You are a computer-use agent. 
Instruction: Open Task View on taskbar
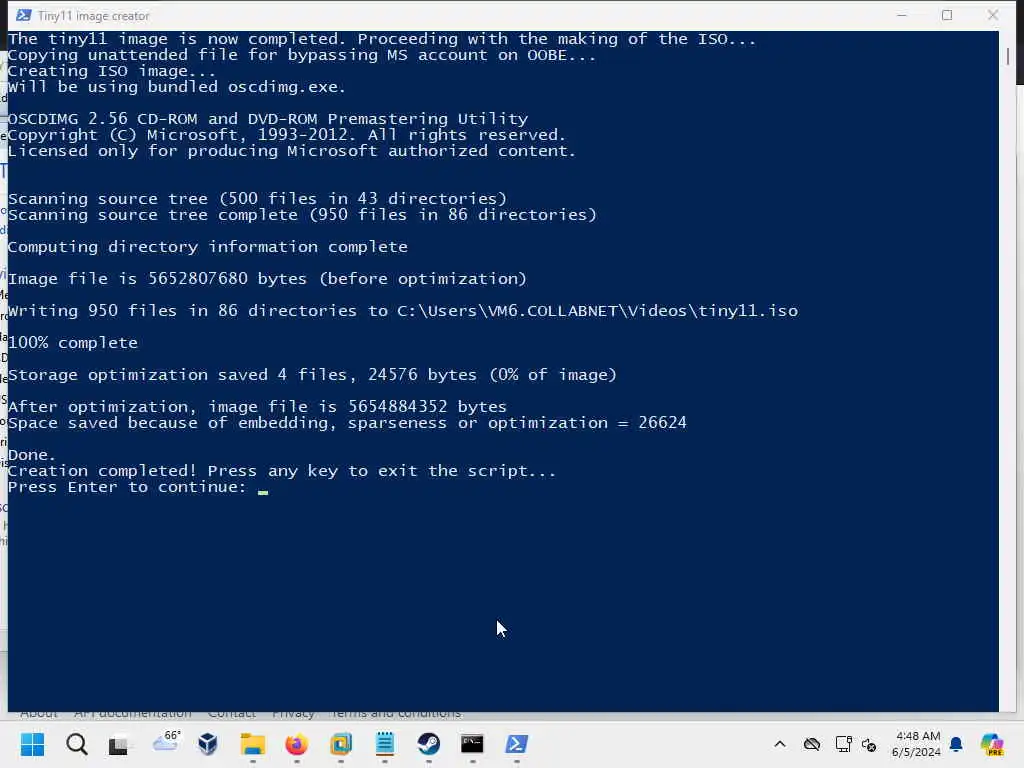click(x=119, y=744)
